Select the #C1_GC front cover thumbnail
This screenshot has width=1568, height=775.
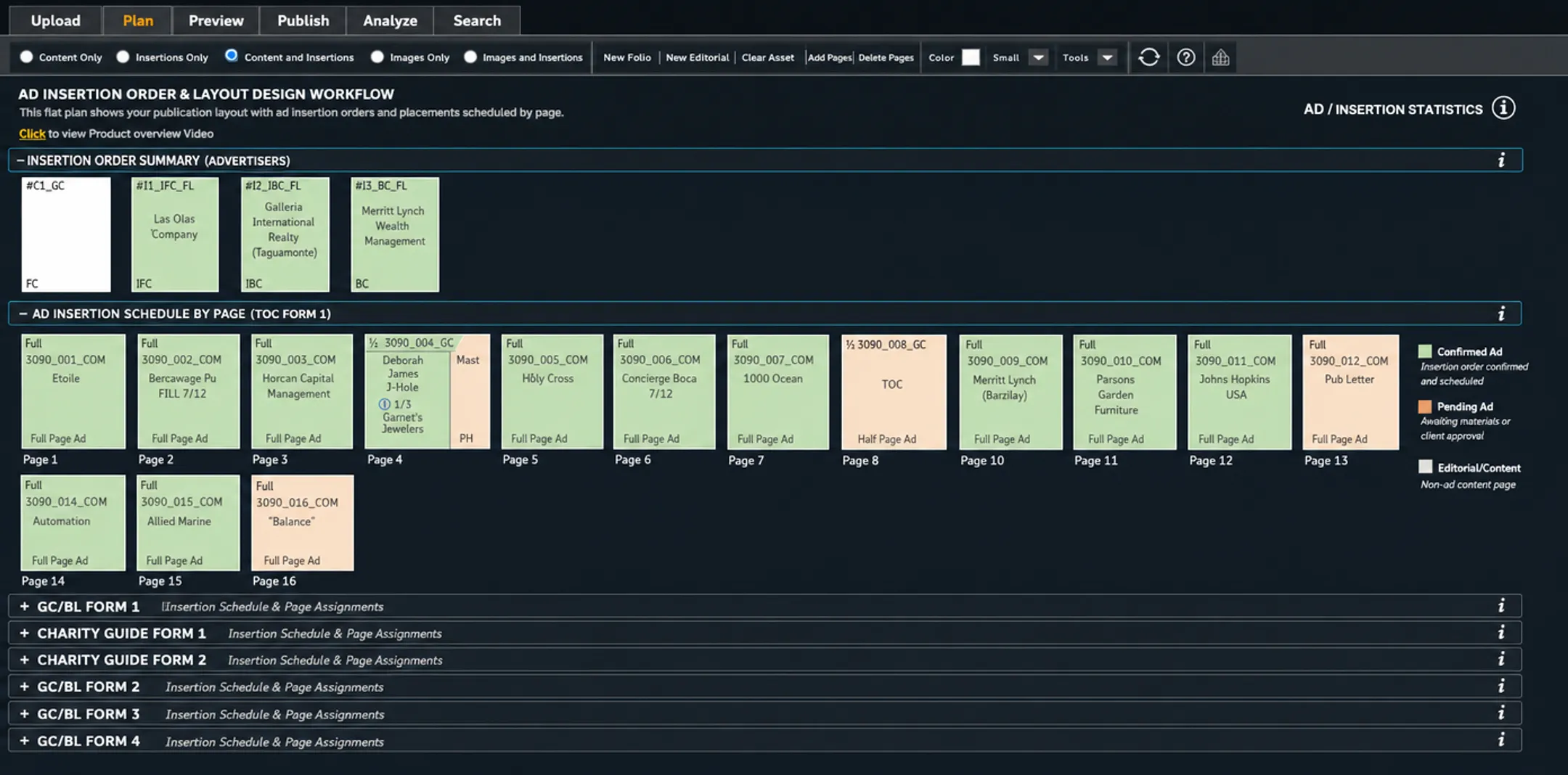pyautogui.click(x=66, y=234)
